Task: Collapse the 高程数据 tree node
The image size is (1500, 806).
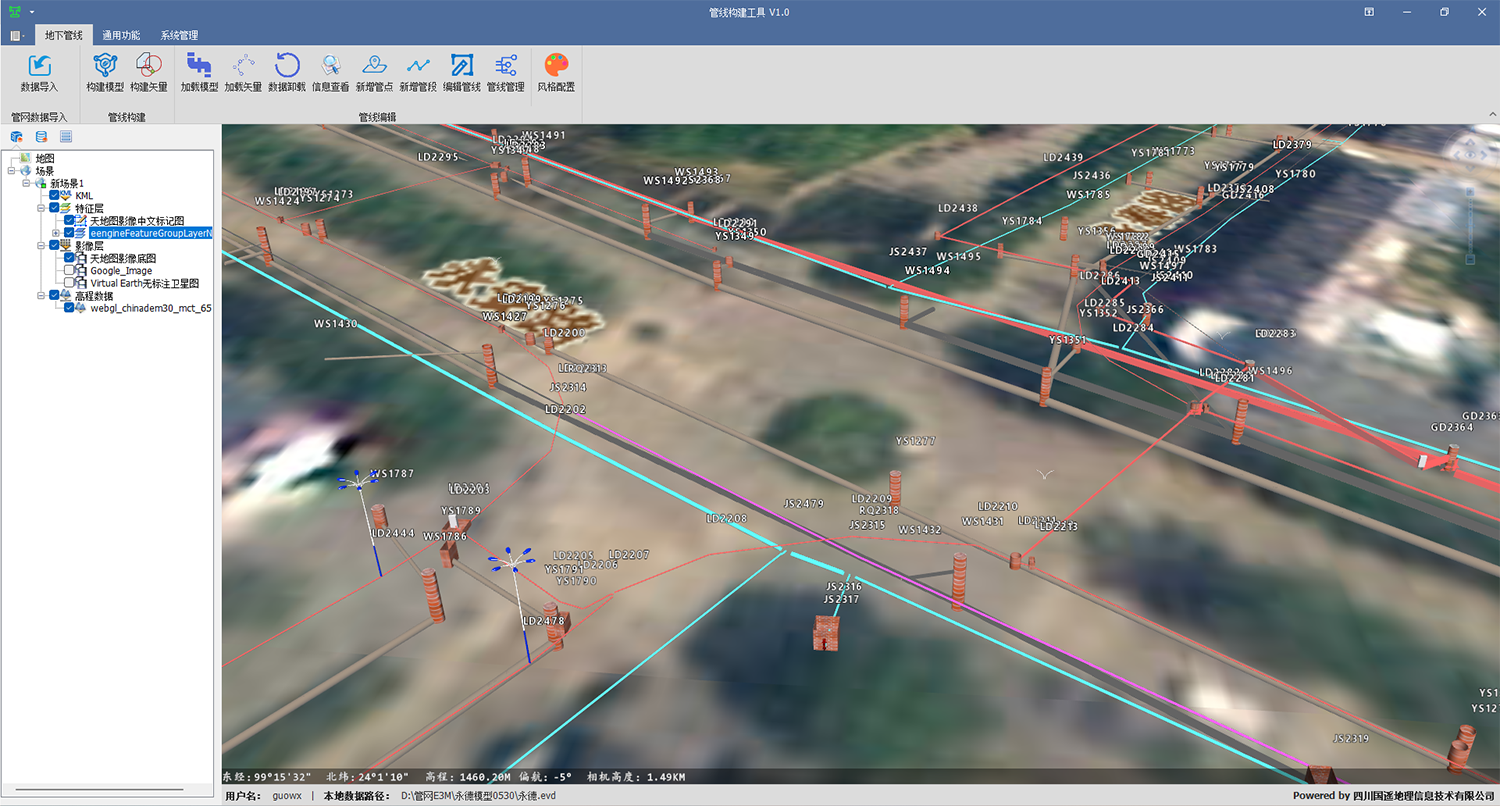Action: 41,296
